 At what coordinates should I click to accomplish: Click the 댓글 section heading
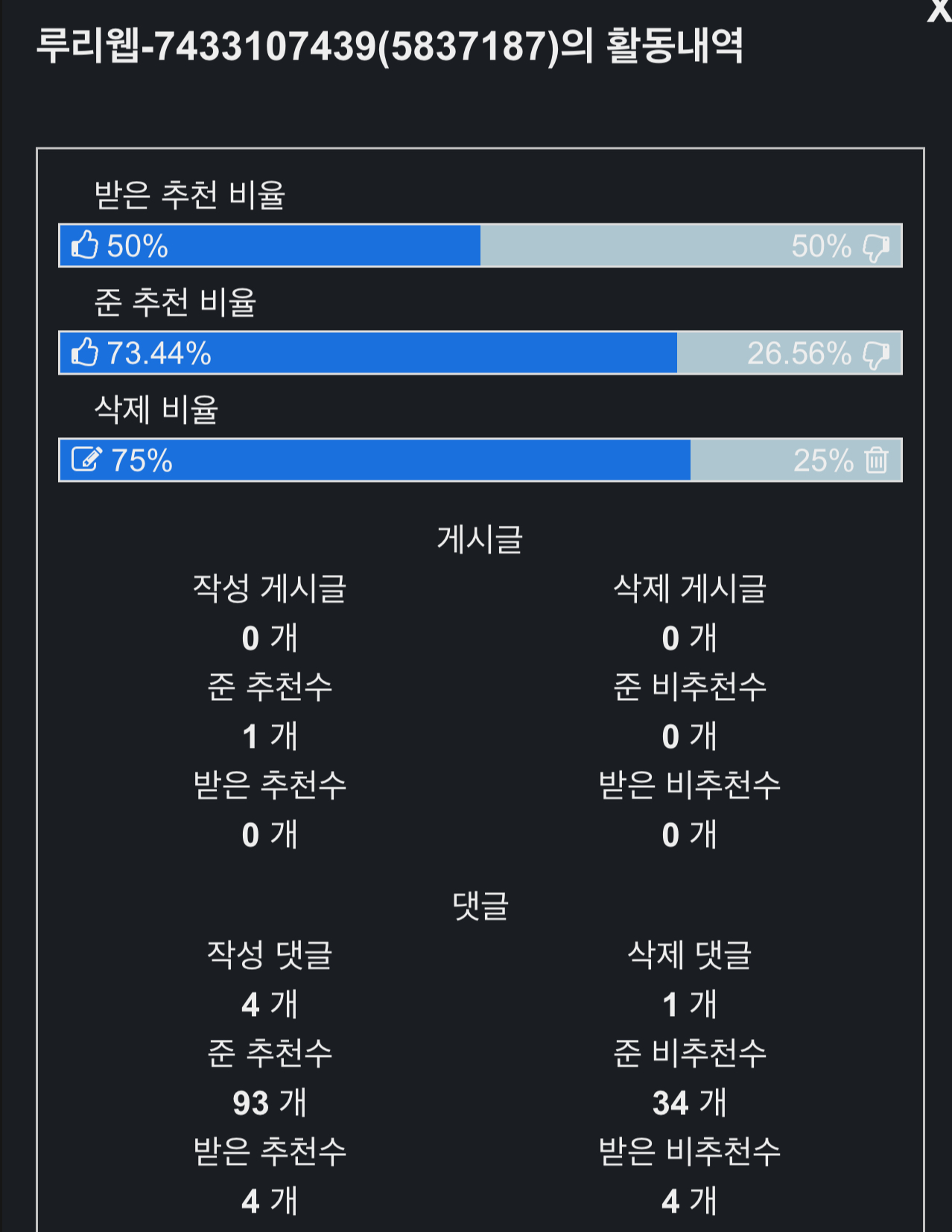(480, 905)
